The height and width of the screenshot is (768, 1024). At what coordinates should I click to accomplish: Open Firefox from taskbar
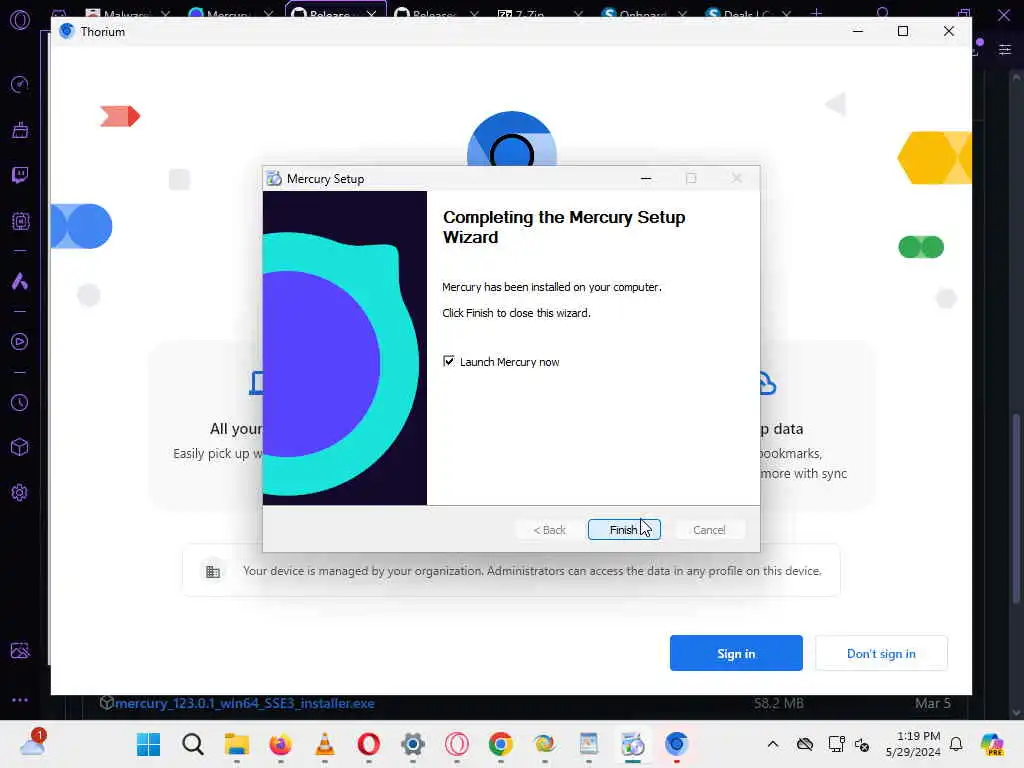280,744
